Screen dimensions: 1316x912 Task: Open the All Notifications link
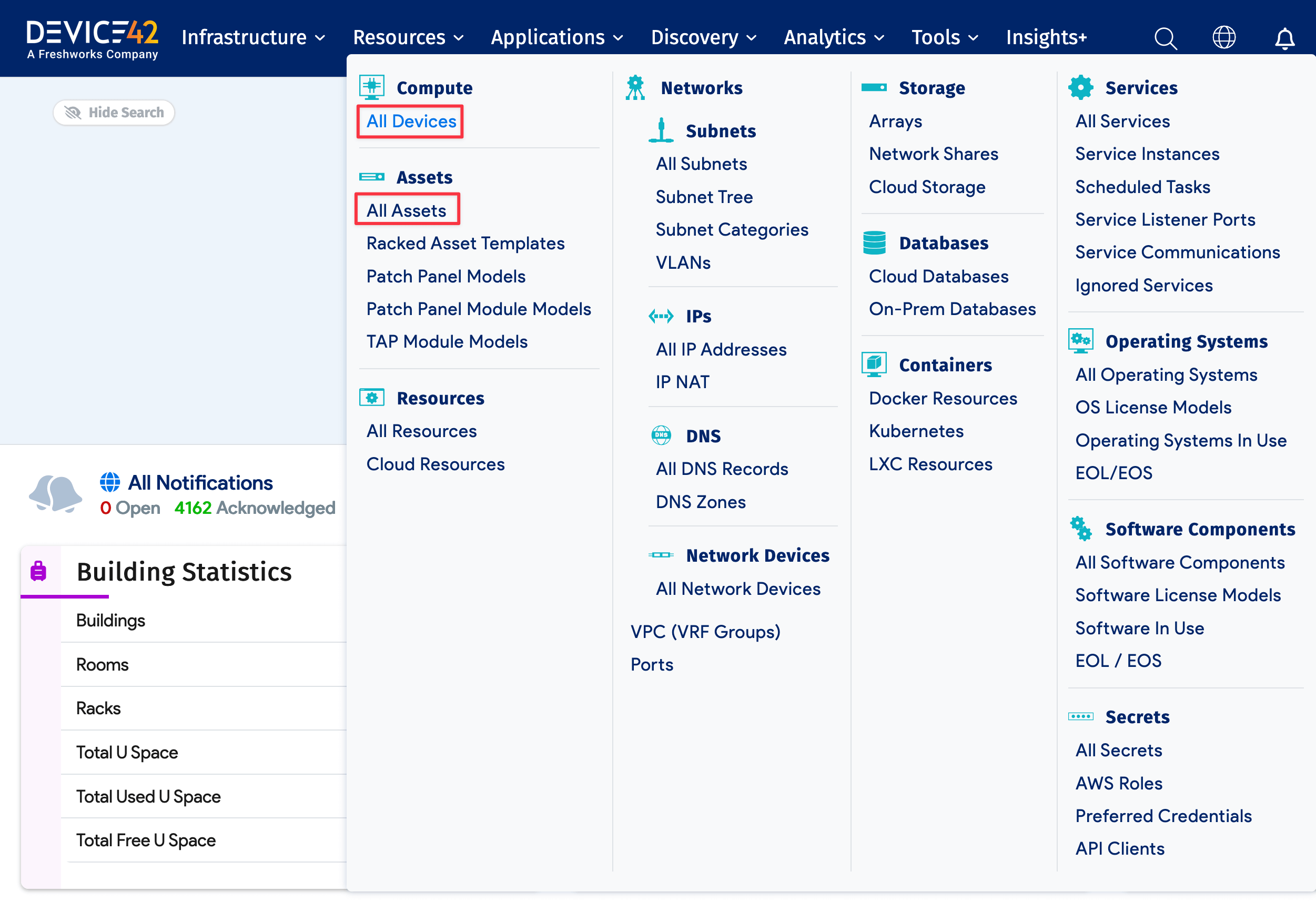(200, 483)
